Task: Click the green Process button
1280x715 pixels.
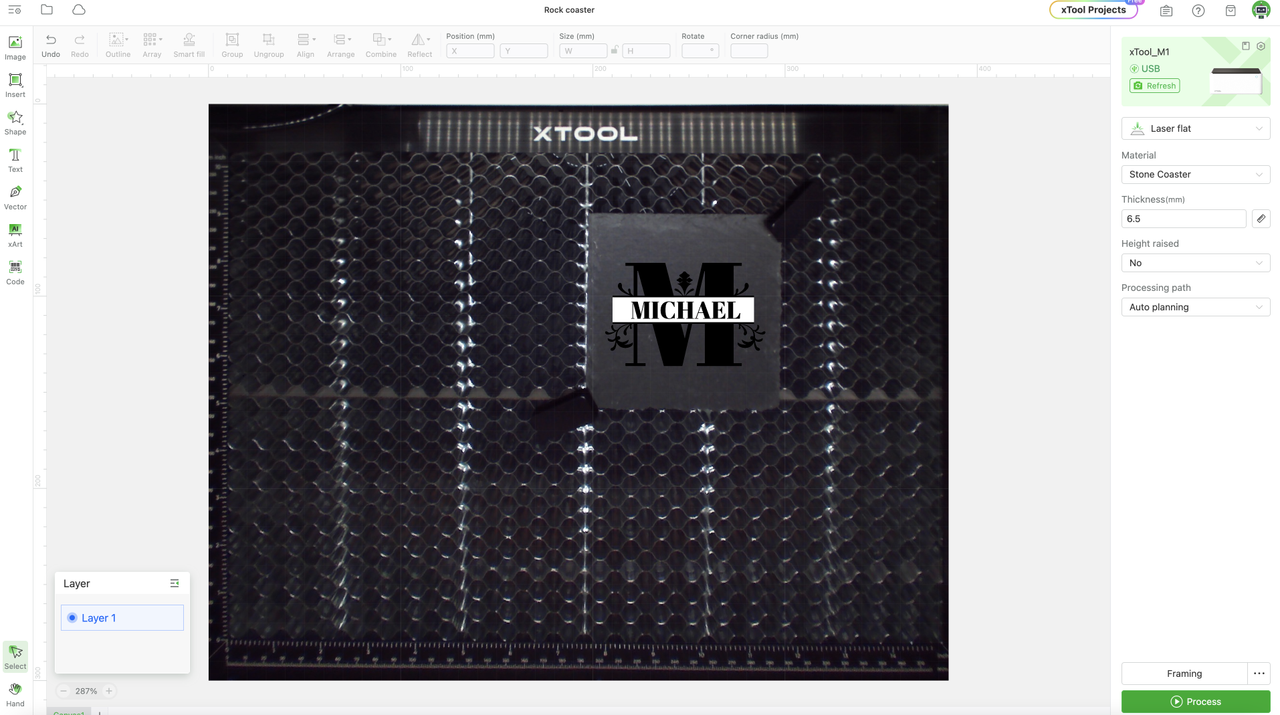Action: pos(1196,702)
